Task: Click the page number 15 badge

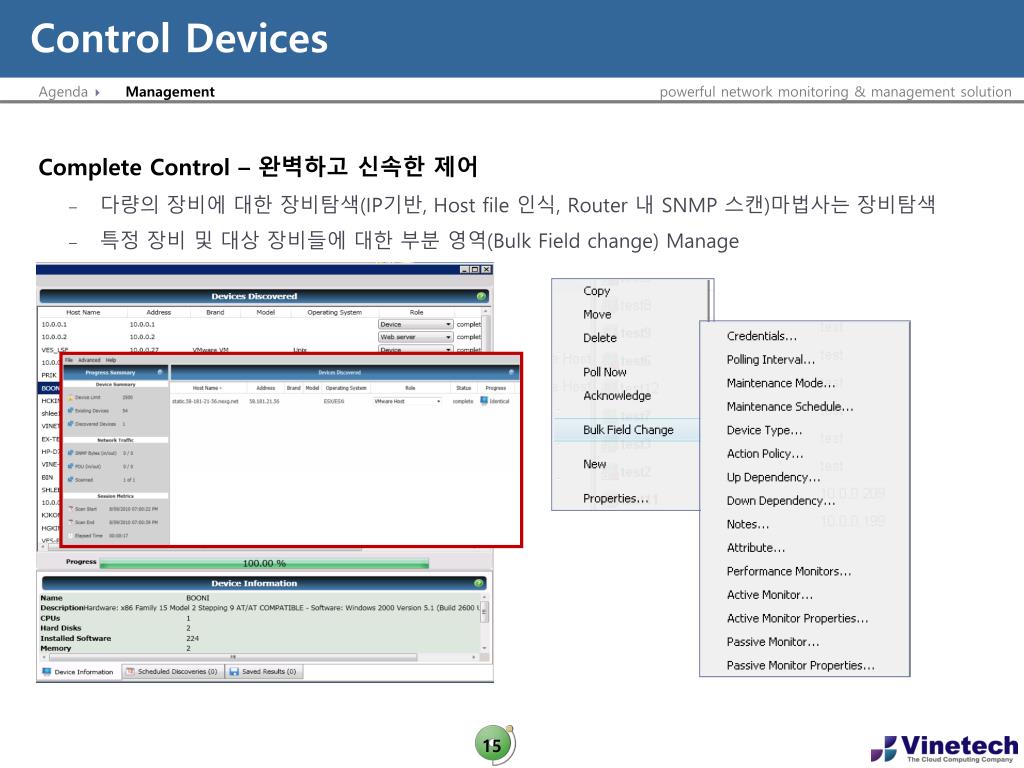Action: tap(492, 744)
